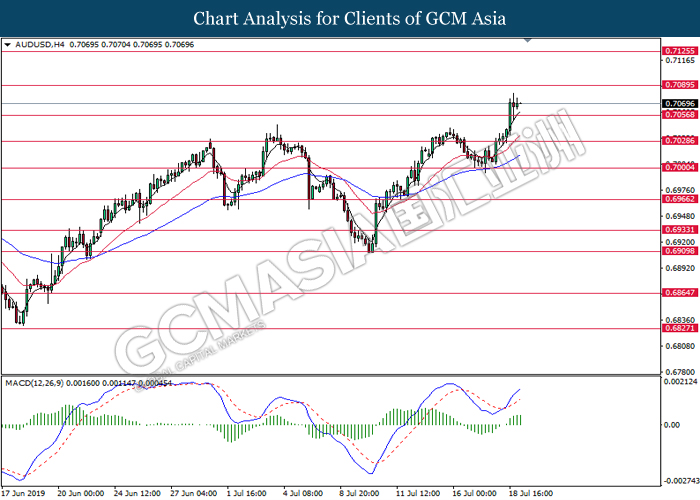Select the 0.69662 price level label
700x500 pixels.
coord(680,199)
